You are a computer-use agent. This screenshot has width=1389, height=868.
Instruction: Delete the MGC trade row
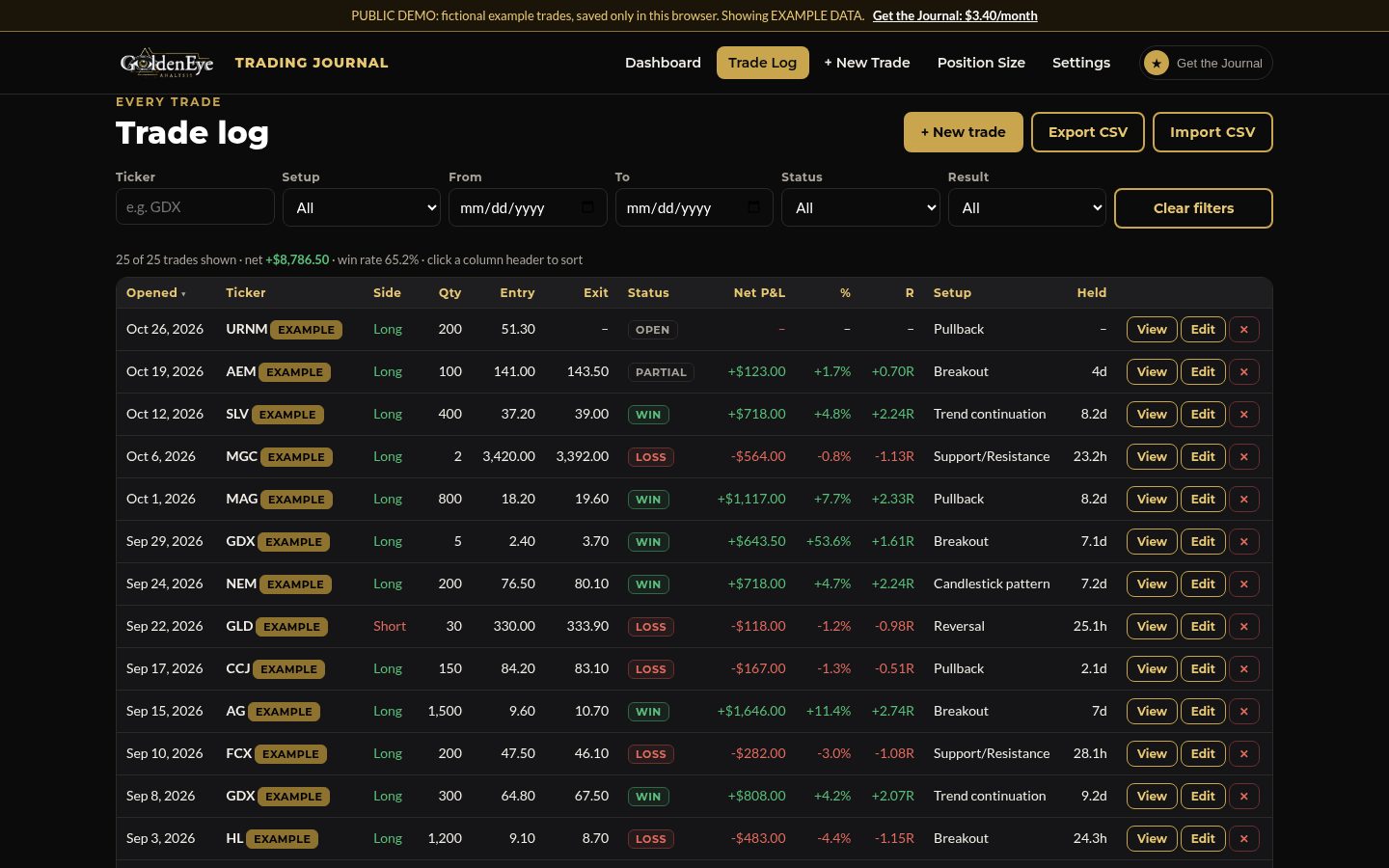1244,457
